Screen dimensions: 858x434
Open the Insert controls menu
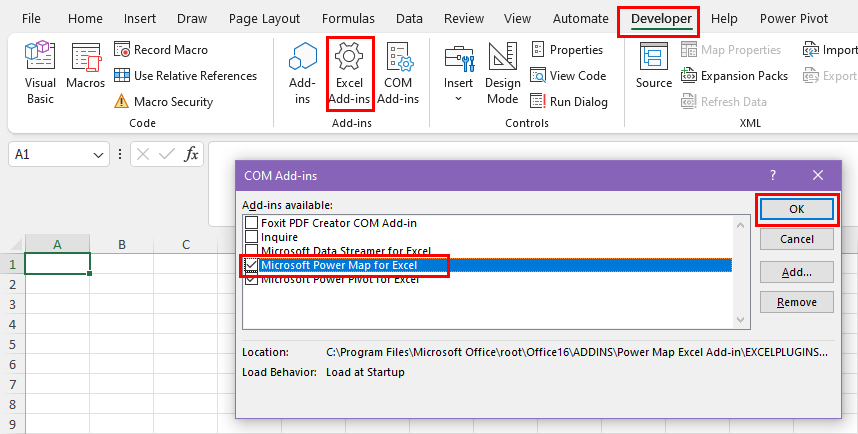click(x=458, y=73)
